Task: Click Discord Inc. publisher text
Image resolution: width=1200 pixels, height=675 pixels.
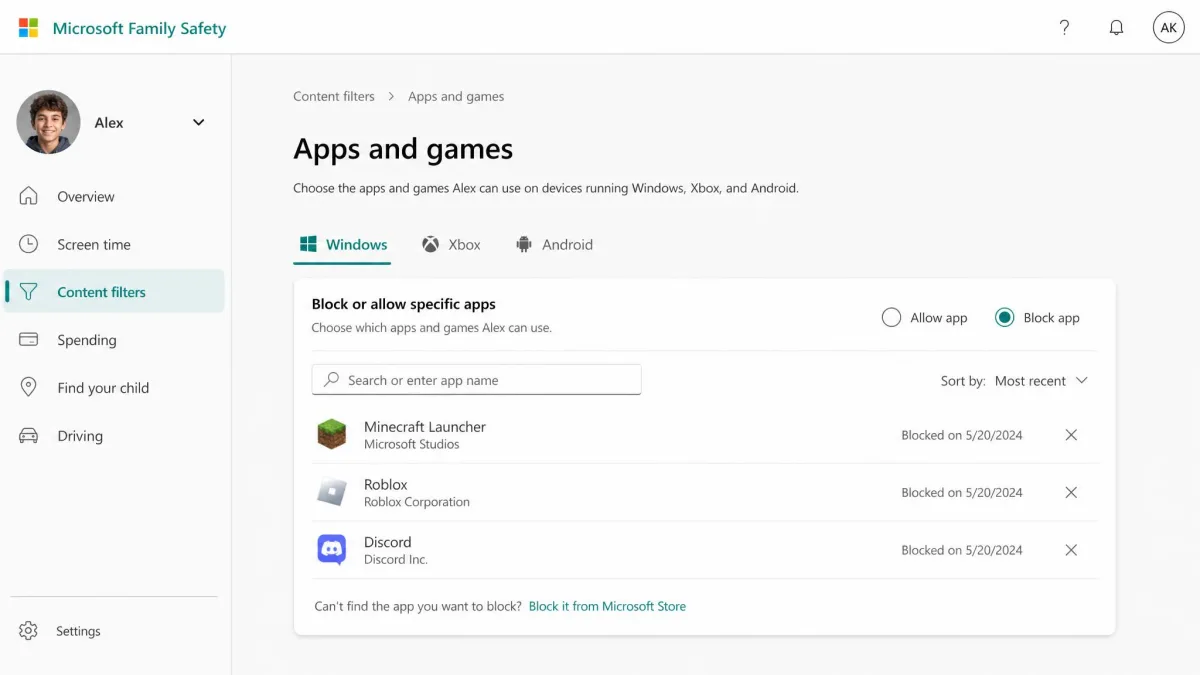Action: [x=396, y=560]
